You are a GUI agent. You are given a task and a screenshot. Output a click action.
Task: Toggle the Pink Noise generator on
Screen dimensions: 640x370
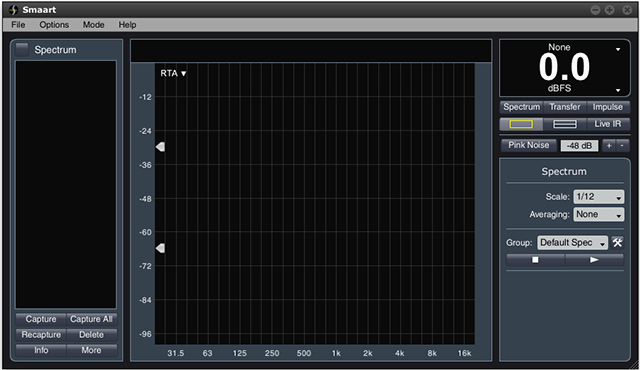(x=529, y=145)
